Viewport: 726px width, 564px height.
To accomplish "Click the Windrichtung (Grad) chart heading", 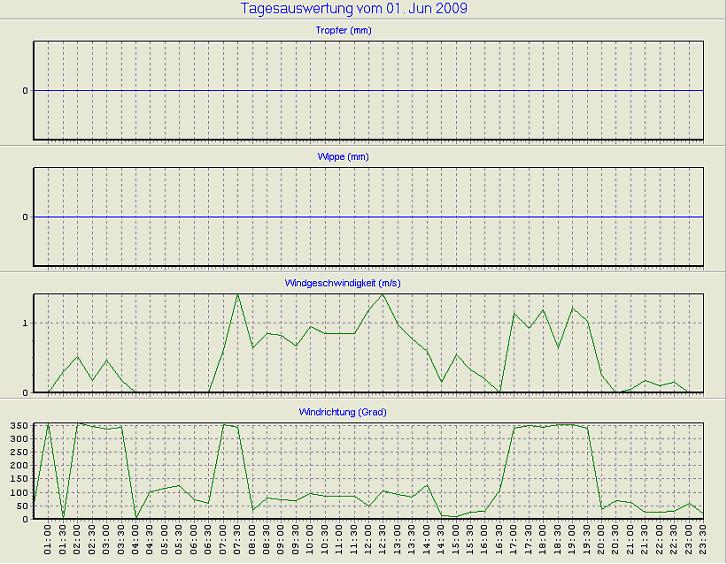I will tap(363, 412).
